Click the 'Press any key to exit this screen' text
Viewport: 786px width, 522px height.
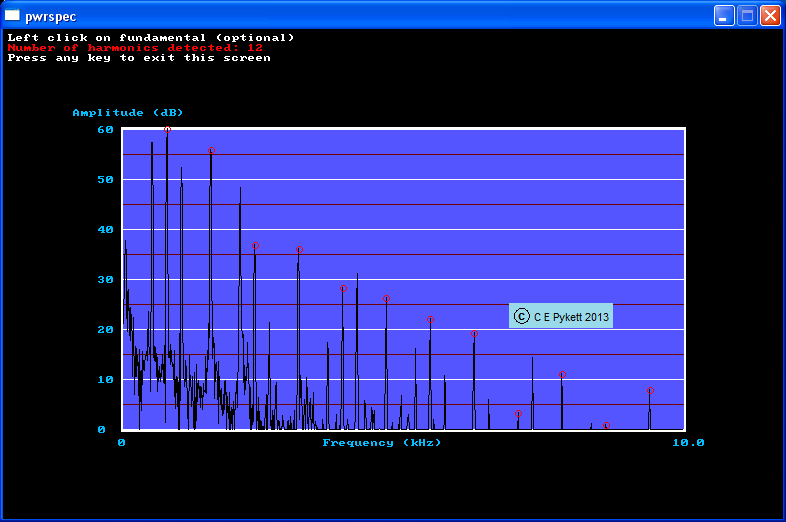(139, 58)
